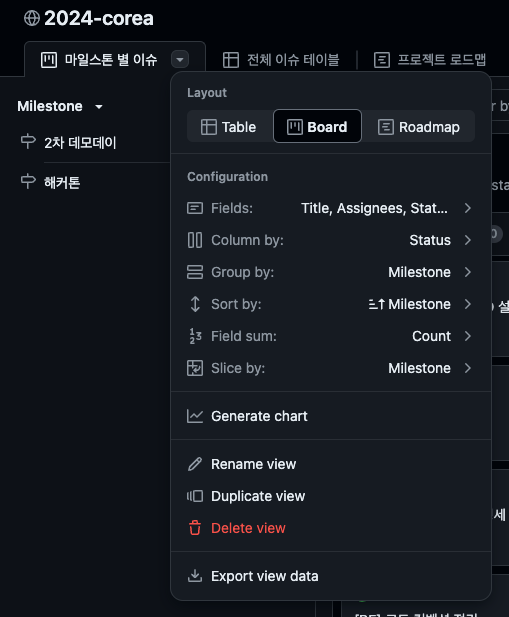Expand Column by chevron arrow
The image size is (509, 617).
468,240
